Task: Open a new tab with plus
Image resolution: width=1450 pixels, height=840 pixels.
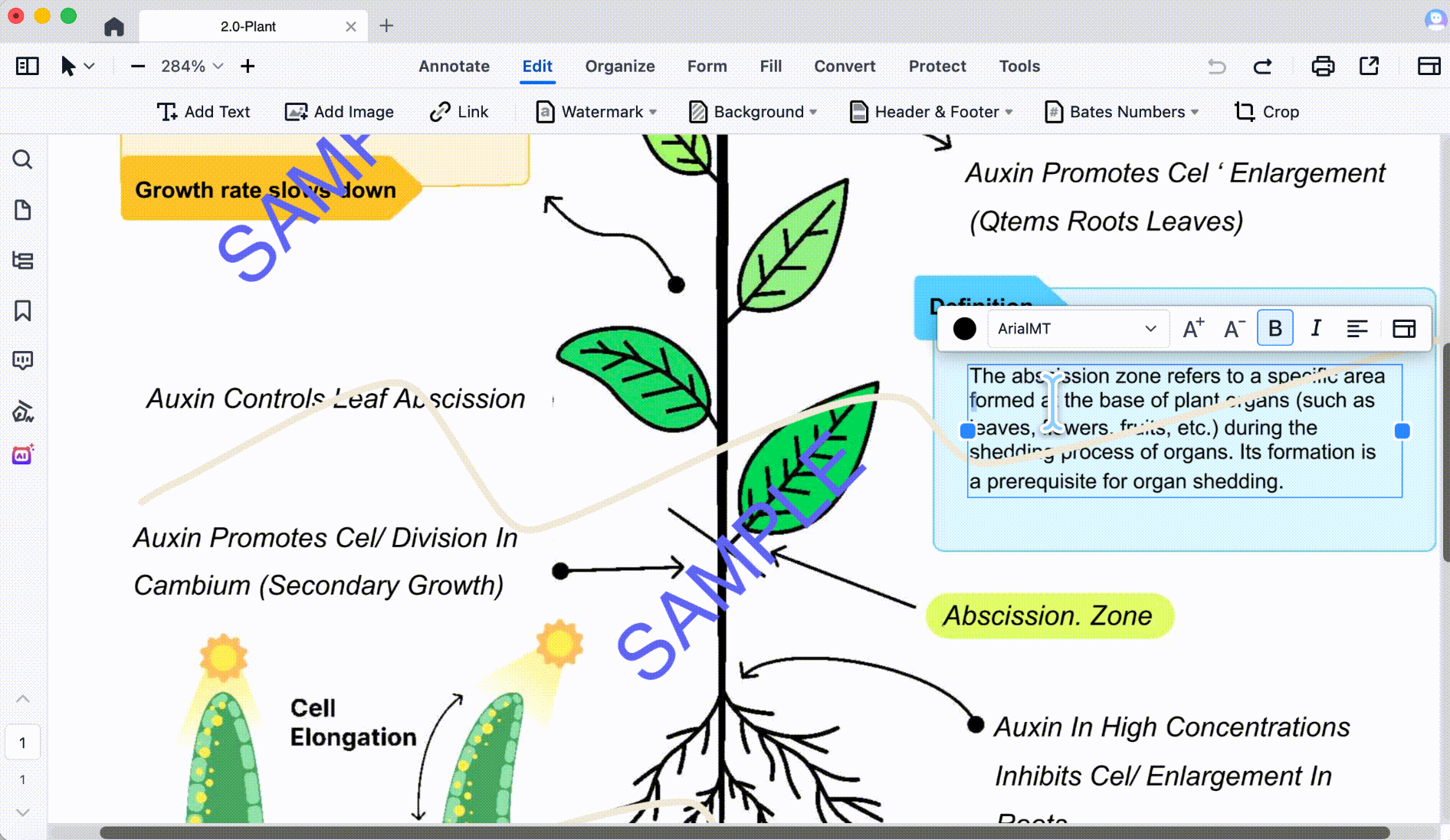Action: 387,26
